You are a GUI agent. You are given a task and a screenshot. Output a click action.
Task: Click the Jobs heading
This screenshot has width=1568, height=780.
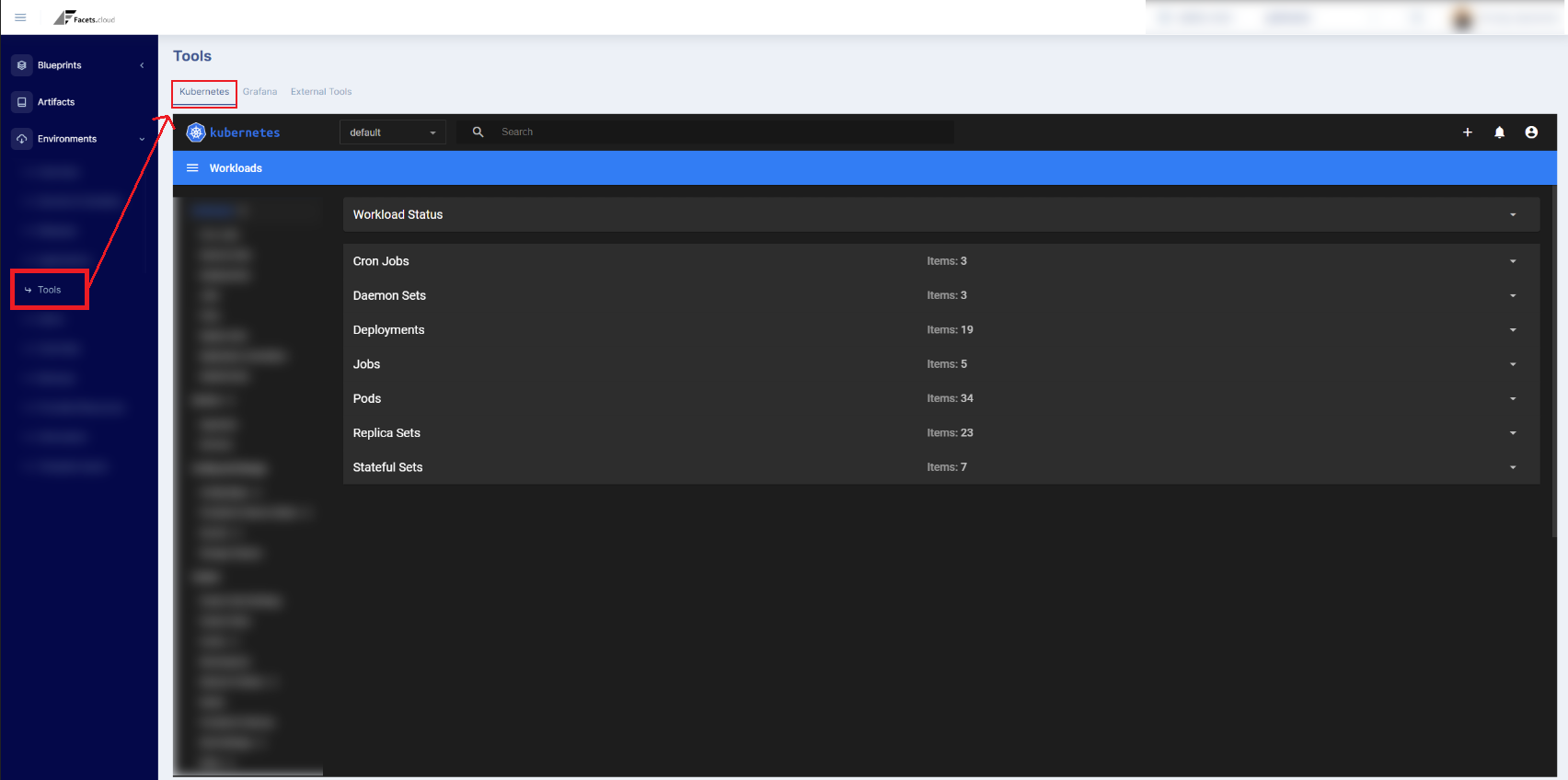tap(366, 364)
